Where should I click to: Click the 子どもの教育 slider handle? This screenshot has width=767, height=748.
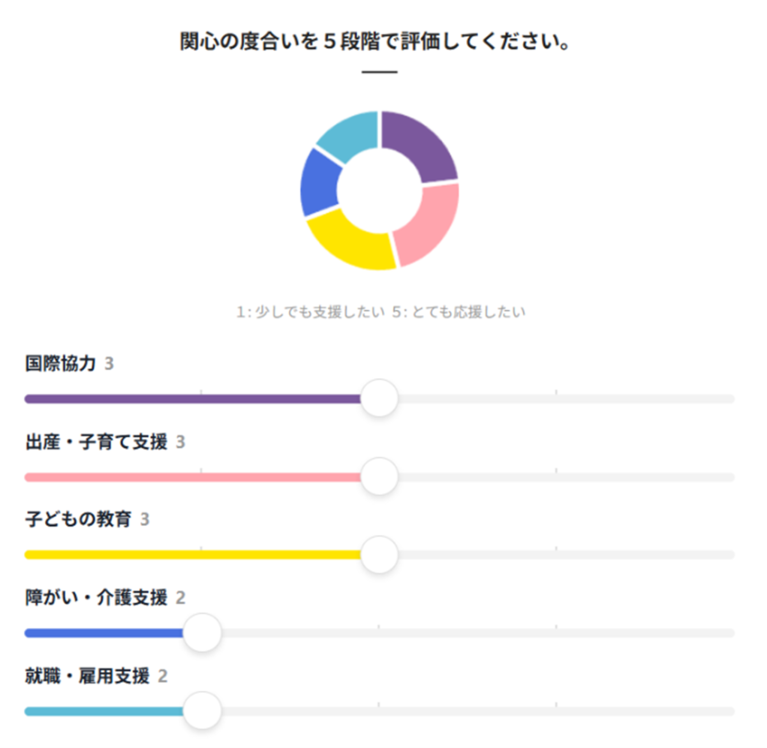(x=379, y=555)
